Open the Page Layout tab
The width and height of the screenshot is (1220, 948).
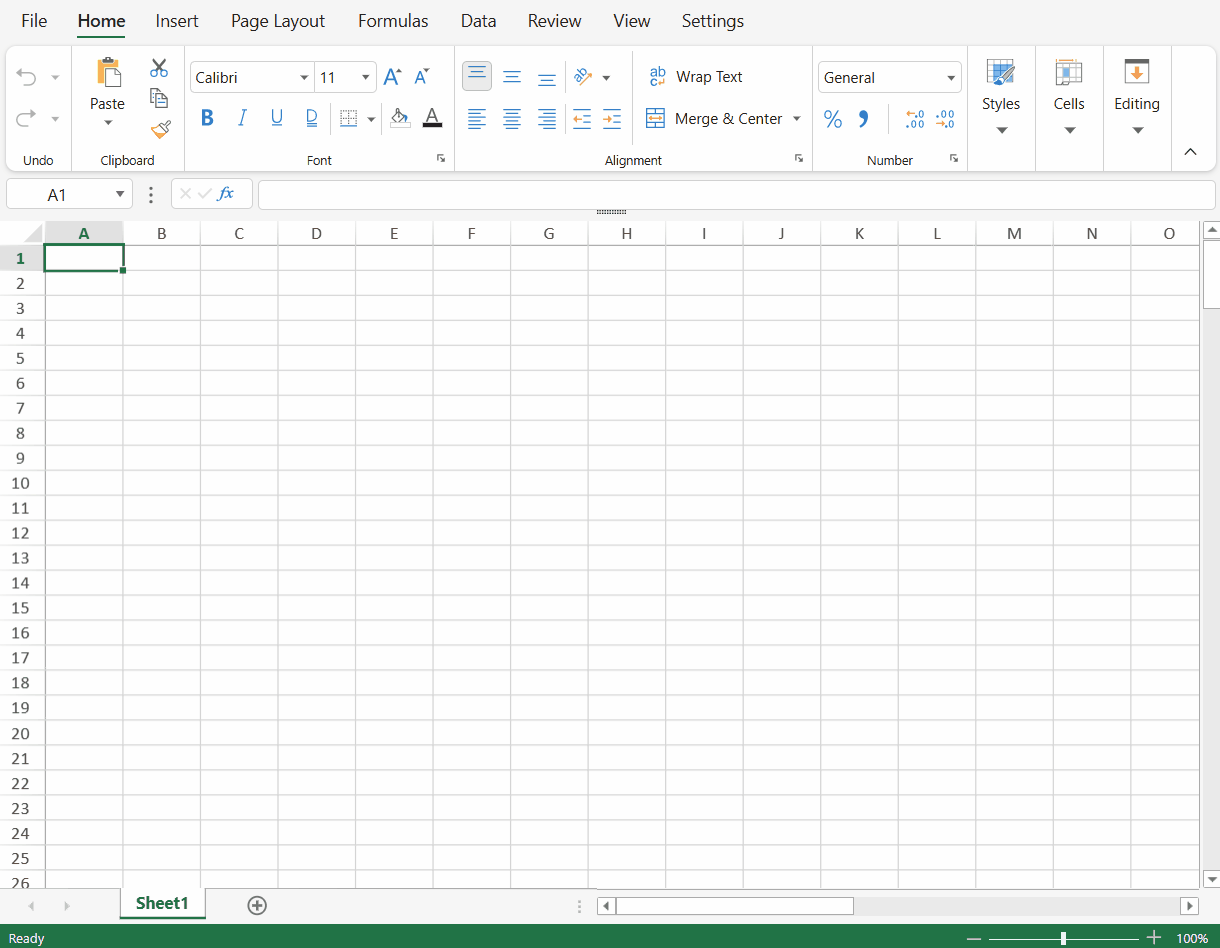[278, 21]
